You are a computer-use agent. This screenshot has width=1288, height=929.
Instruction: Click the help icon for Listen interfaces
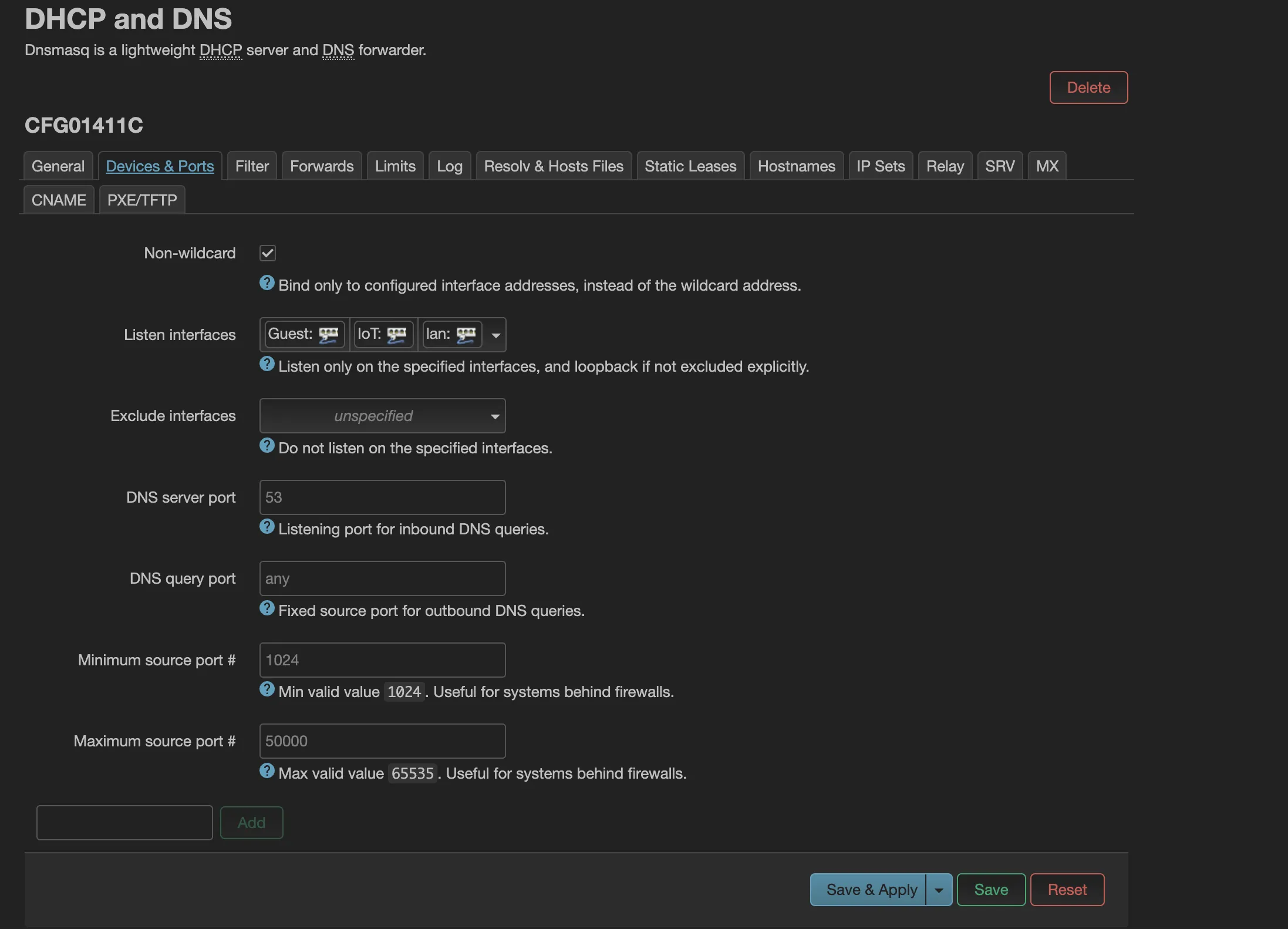267,363
